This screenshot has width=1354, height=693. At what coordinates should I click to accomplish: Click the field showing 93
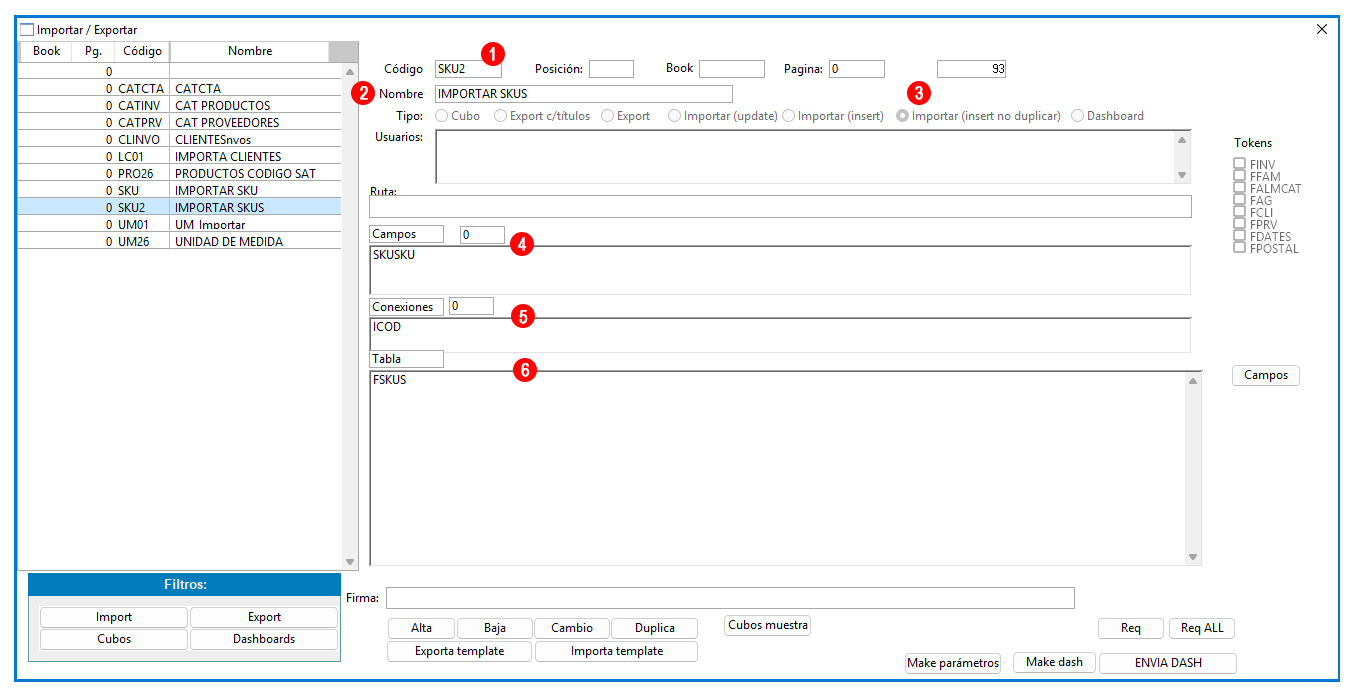pyautogui.click(x=971, y=69)
